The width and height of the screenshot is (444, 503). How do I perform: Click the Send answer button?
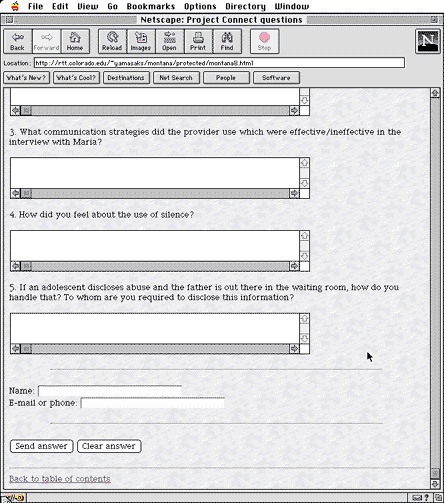click(41, 446)
